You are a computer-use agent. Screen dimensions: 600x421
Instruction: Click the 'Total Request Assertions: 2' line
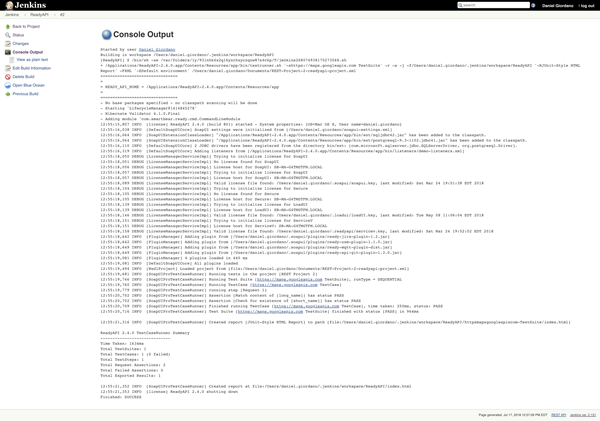[x=133, y=365]
